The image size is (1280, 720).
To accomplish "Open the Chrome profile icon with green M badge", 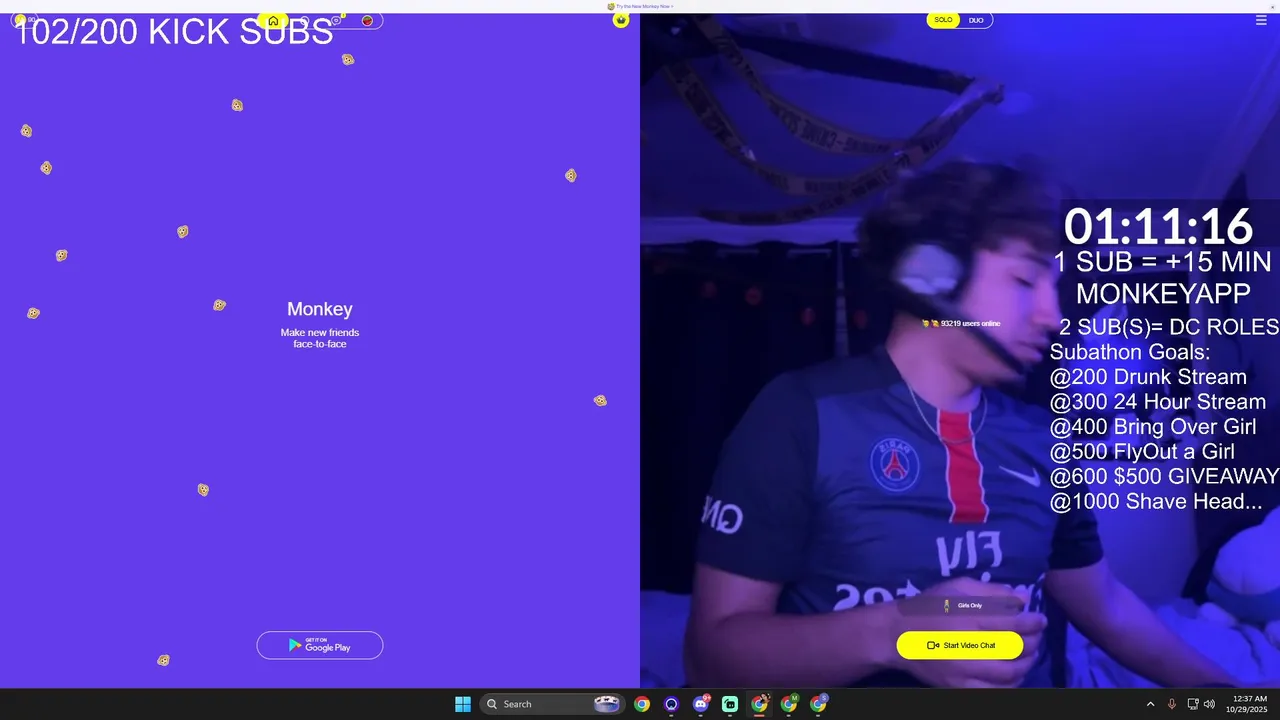I will tap(789, 704).
